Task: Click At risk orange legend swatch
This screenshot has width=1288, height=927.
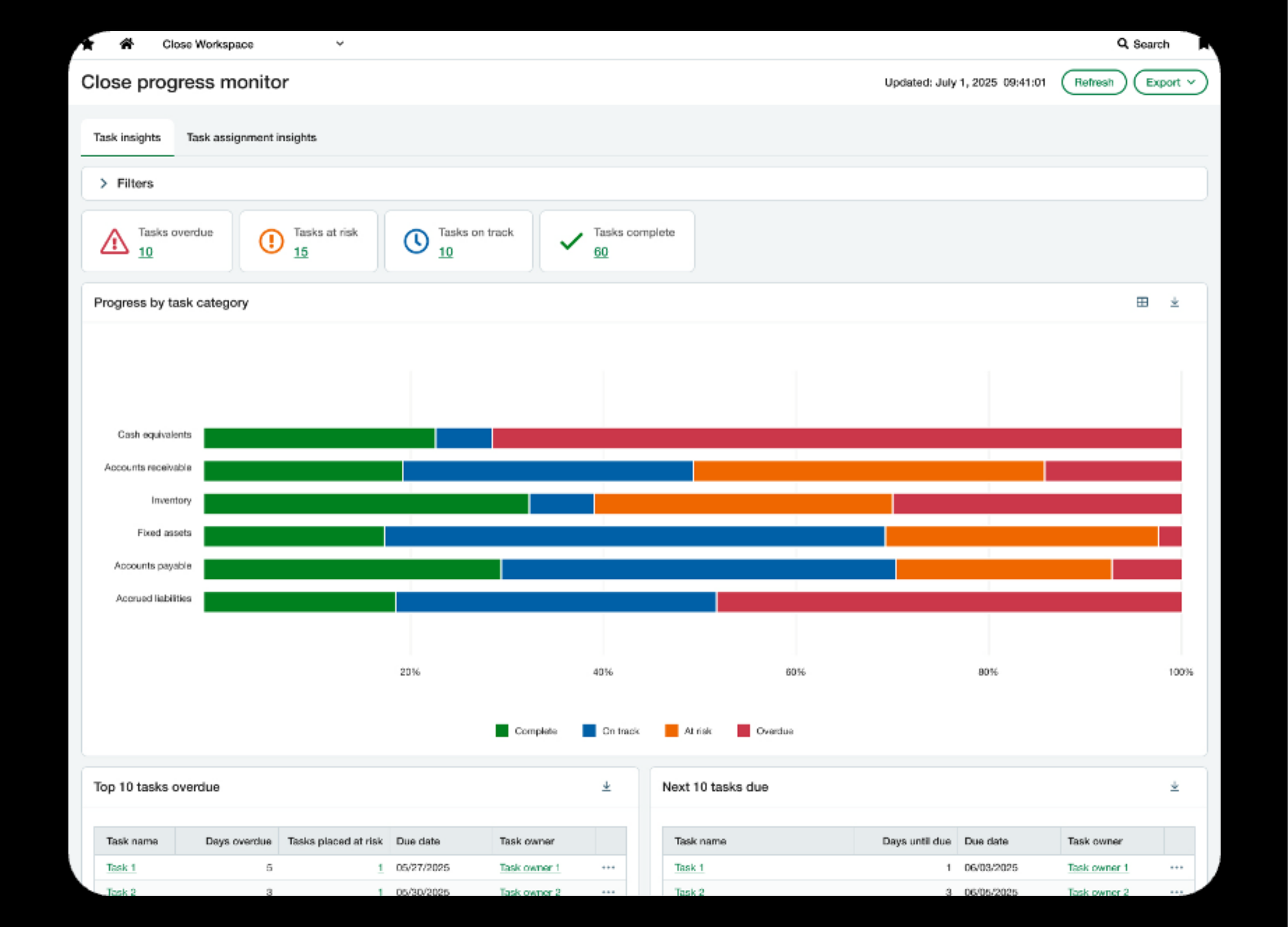Action: (671, 731)
